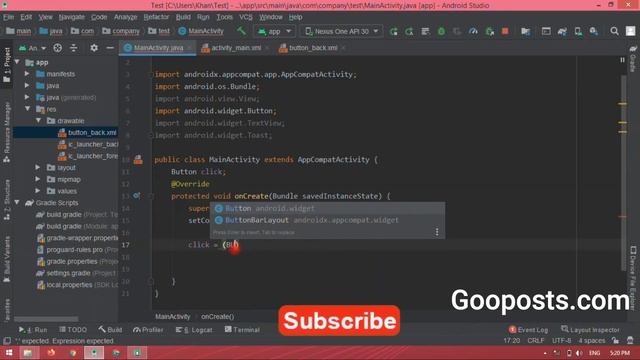Click the Project panel horizontal scrollbar

click(46, 319)
